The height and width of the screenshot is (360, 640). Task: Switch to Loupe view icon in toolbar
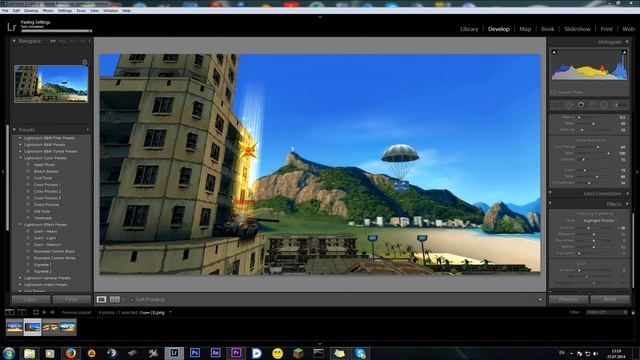pyautogui.click(x=101, y=300)
